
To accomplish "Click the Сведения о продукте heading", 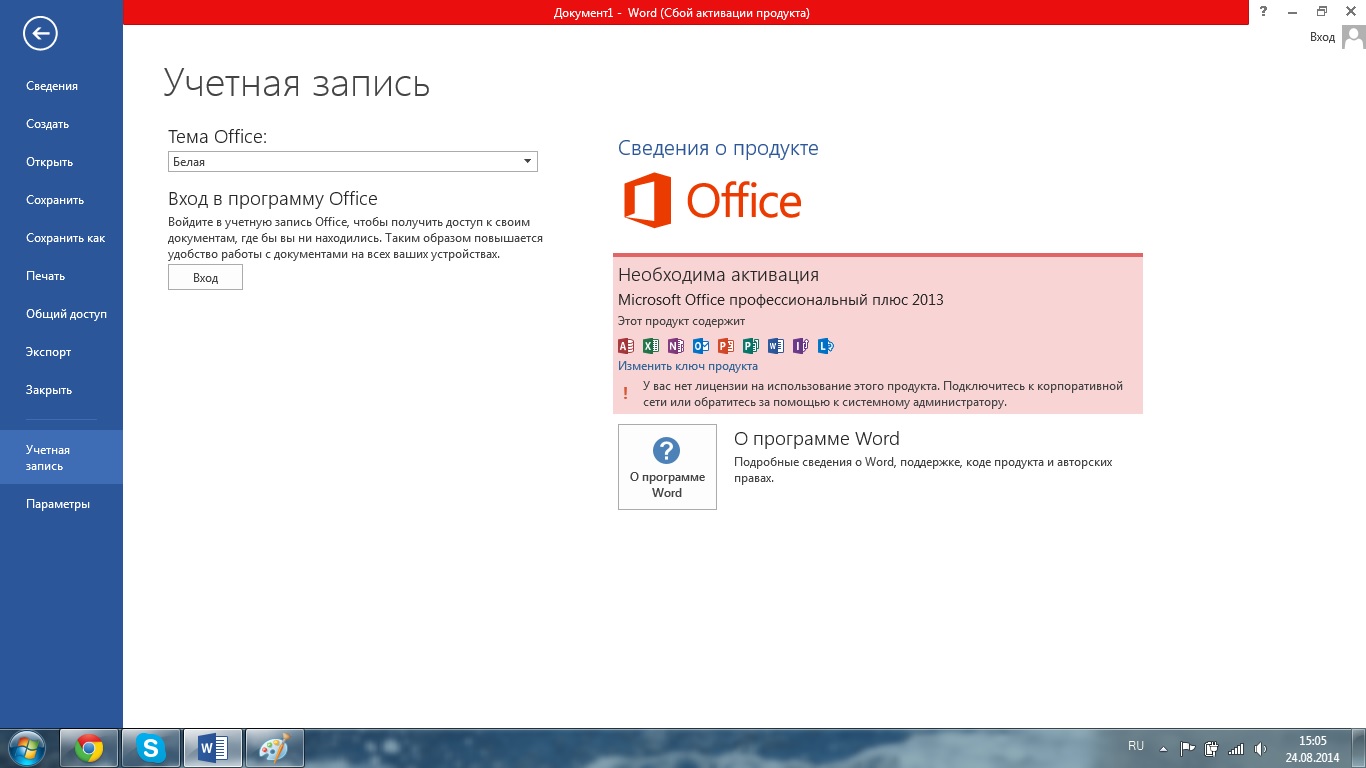I will (718, 148).
